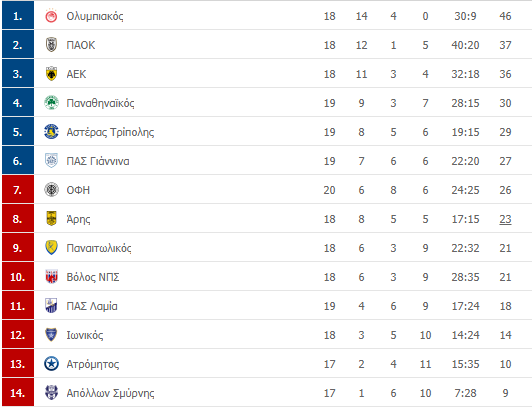The image size is (532, 411).
Task: Click the Ολυμπιακός club crest icon
Action: tap(51, 16)
